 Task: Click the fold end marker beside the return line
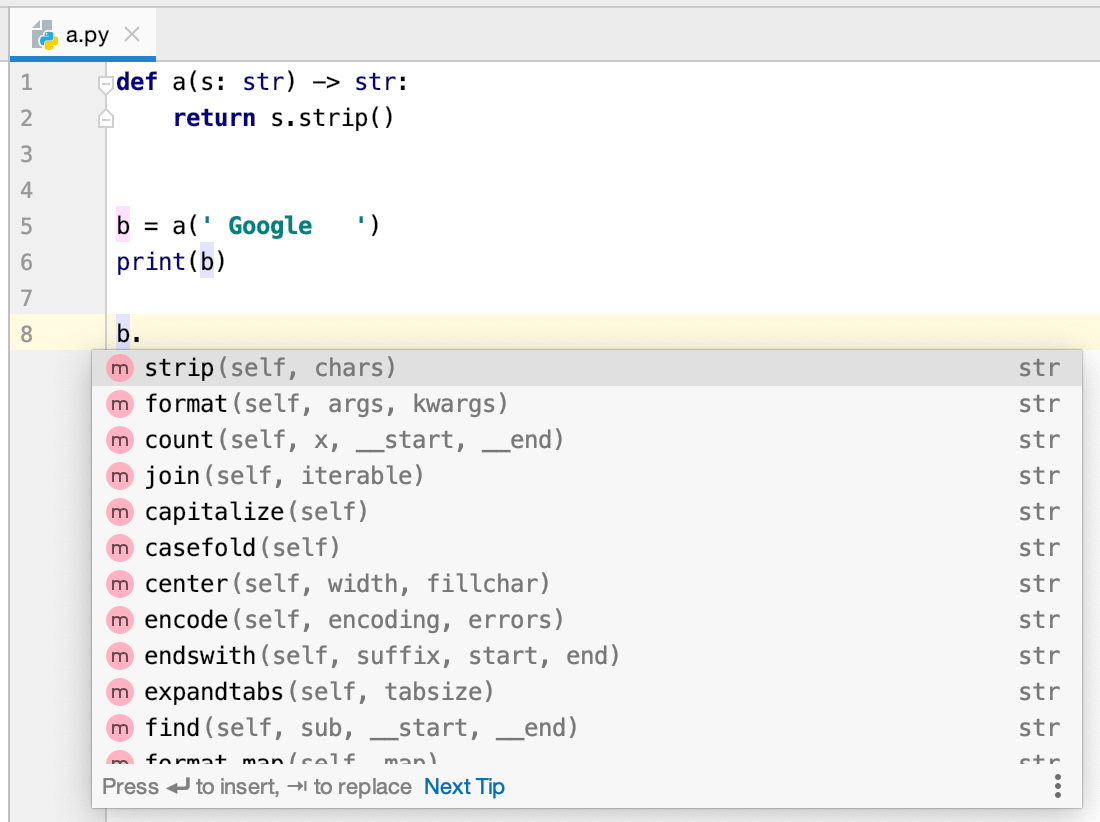point(106,119)
